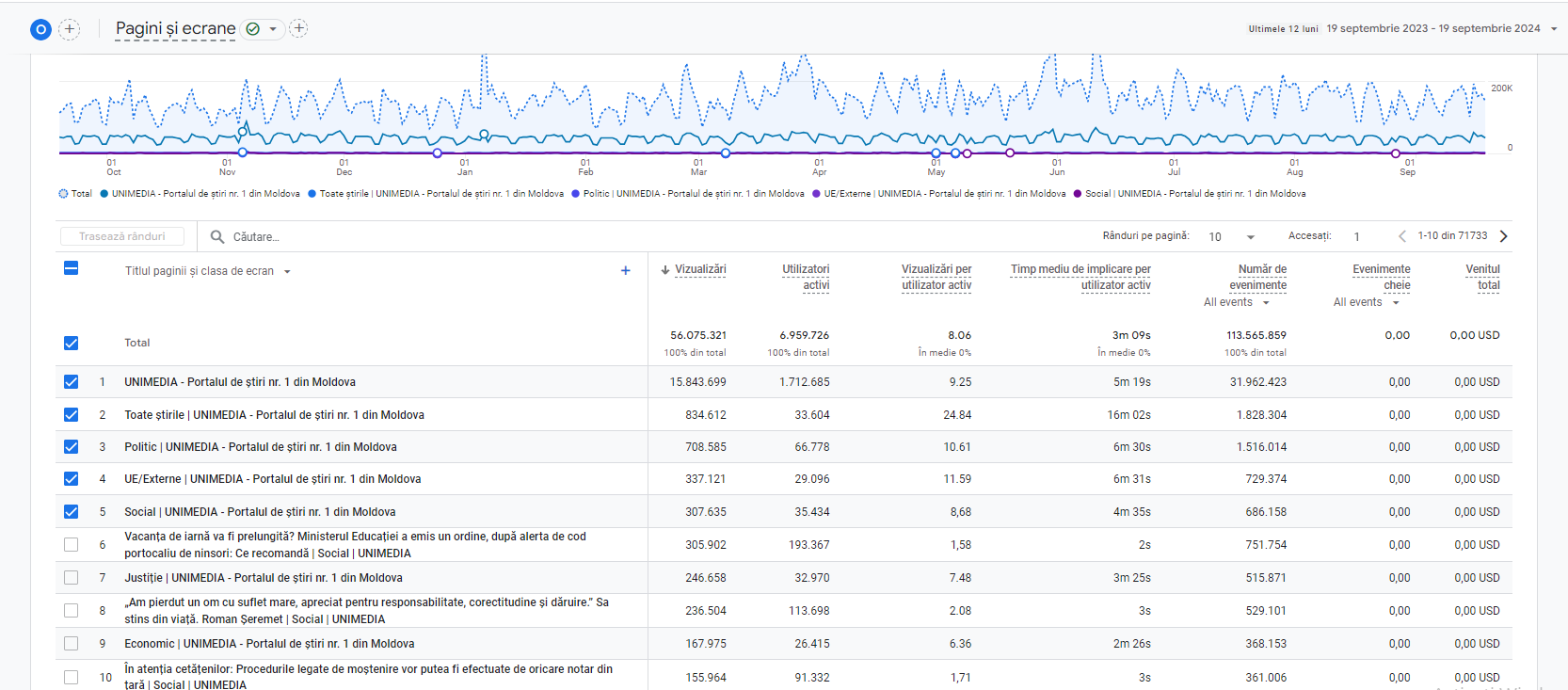Open the date range dropdown arrow

(x=1554, y=29)
